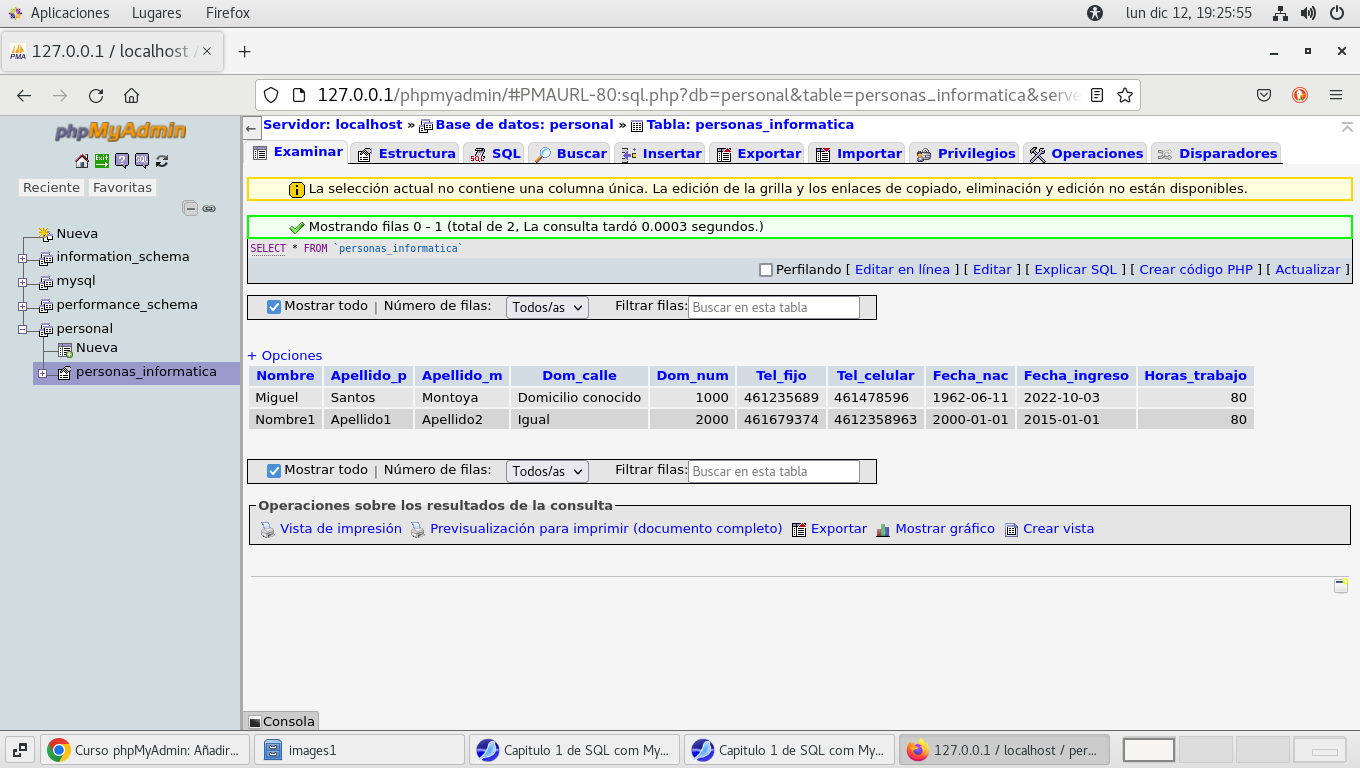
Task: Click the collapse-all icon in navigation tree
Action: 190,208
